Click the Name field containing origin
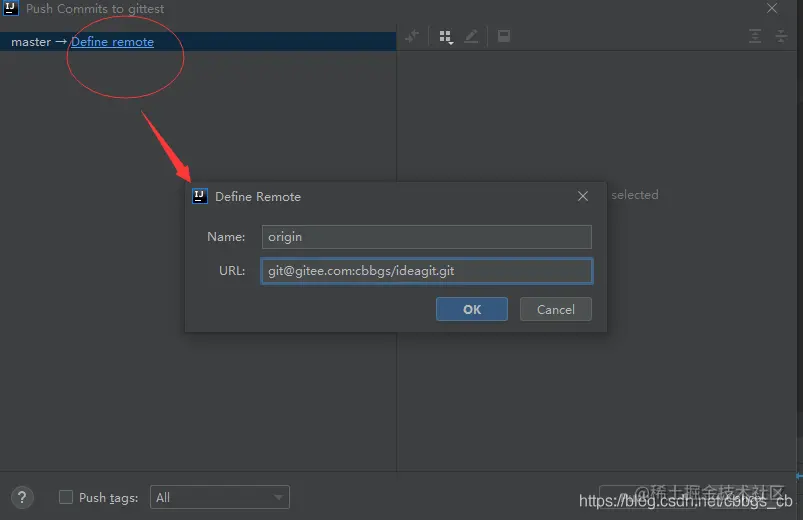The height and width of the screenshot is (520, 803). pos(427,237)
